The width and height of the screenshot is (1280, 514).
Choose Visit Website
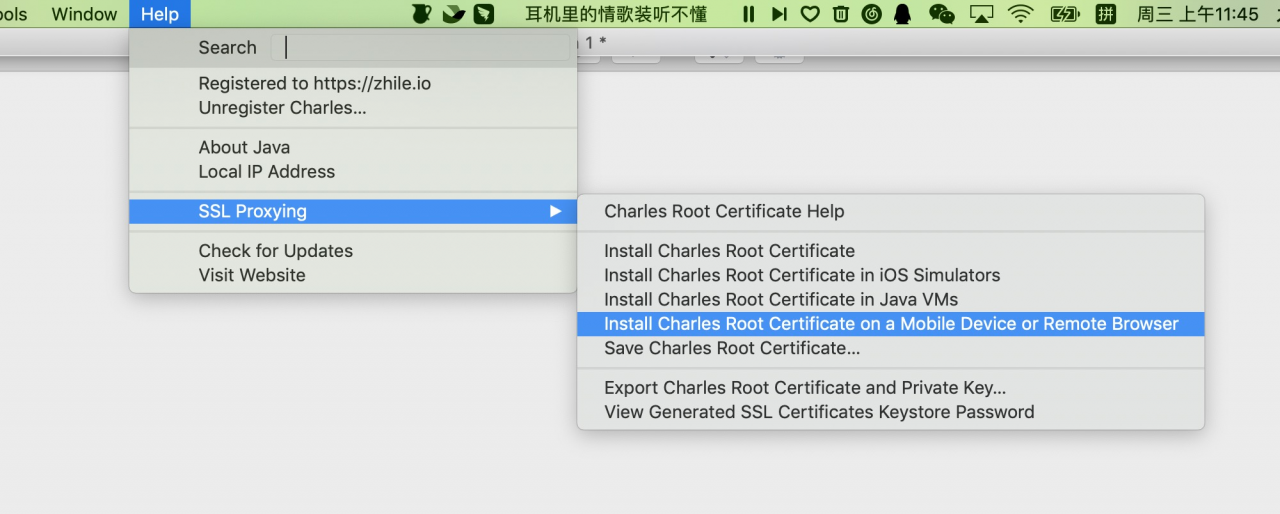[x=353, y=275]
